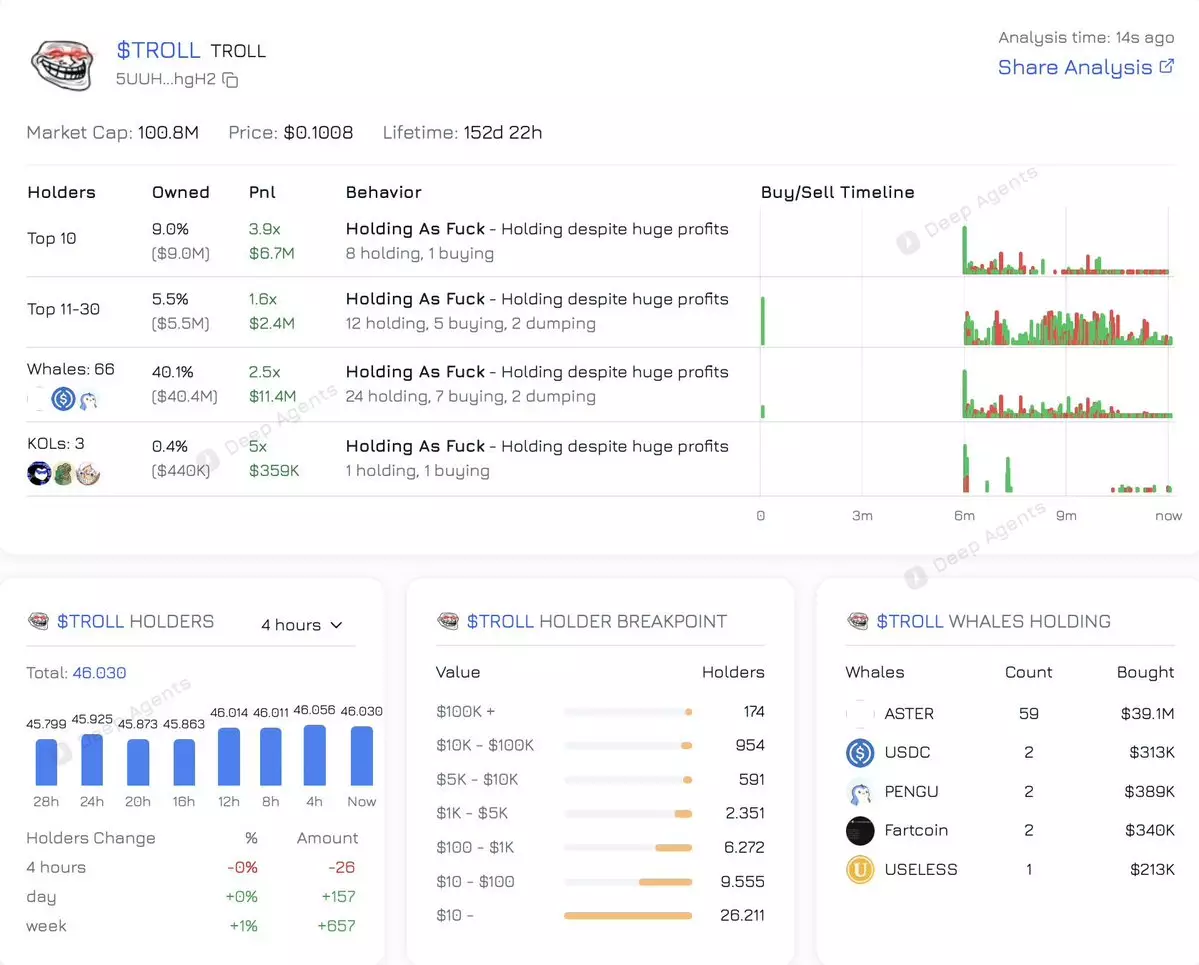Click the USDC icon in Whales row
The image size is (1199, 965).
pyautogui.click(x=63, y=398)
